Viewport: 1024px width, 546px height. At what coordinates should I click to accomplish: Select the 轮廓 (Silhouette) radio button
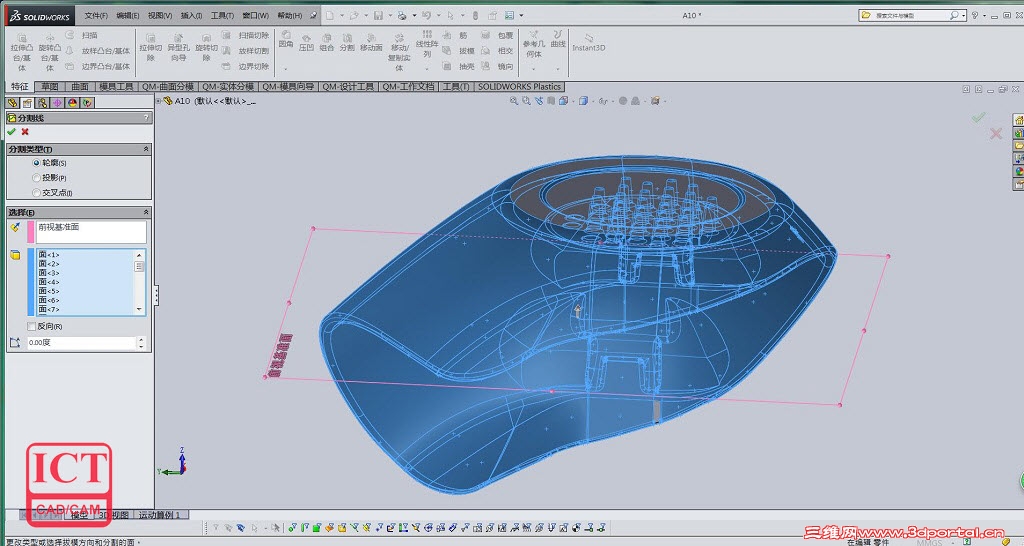click(x=37, y=163)
